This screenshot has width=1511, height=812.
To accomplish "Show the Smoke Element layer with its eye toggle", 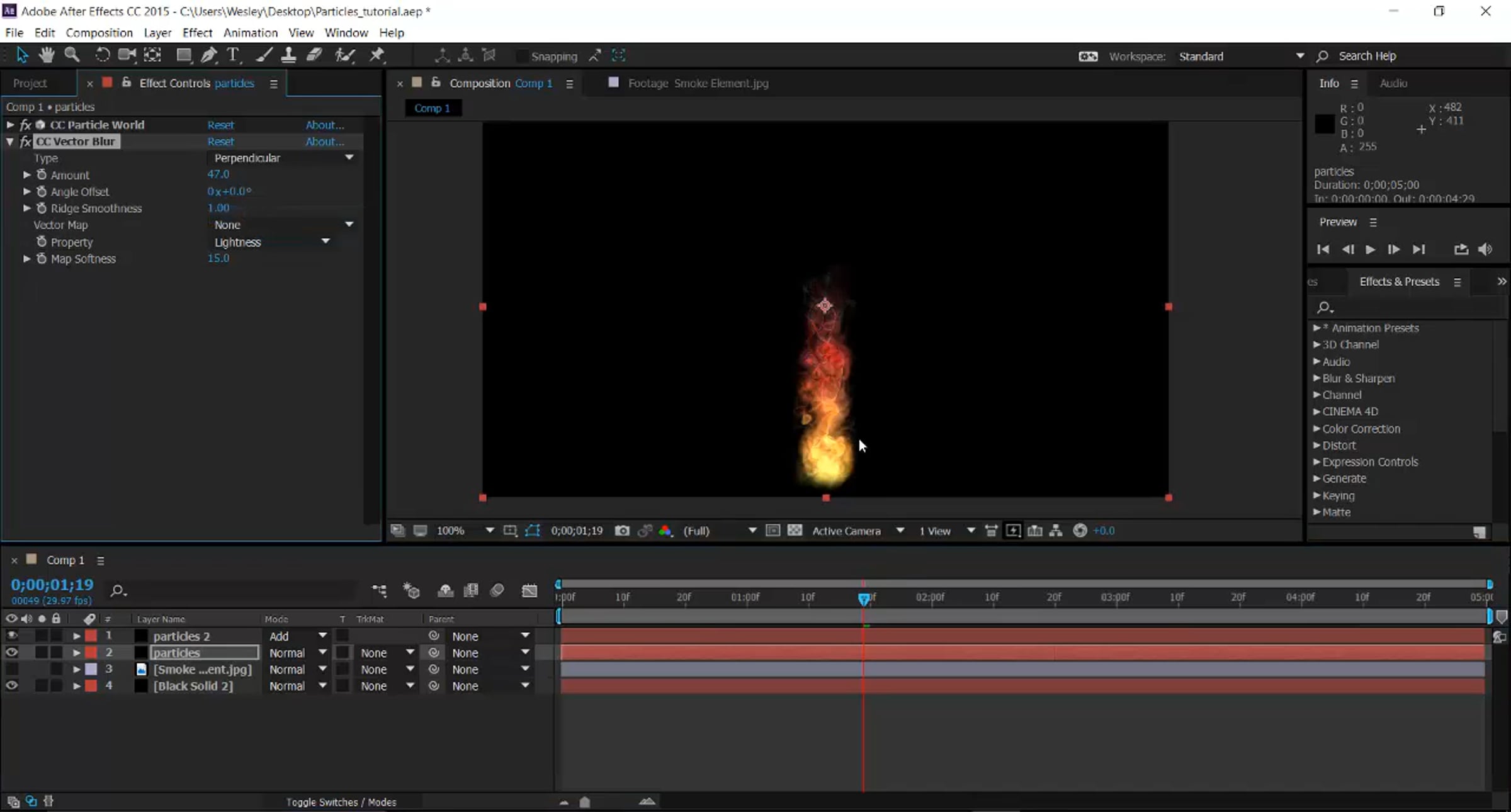I will tap(11, 669).
